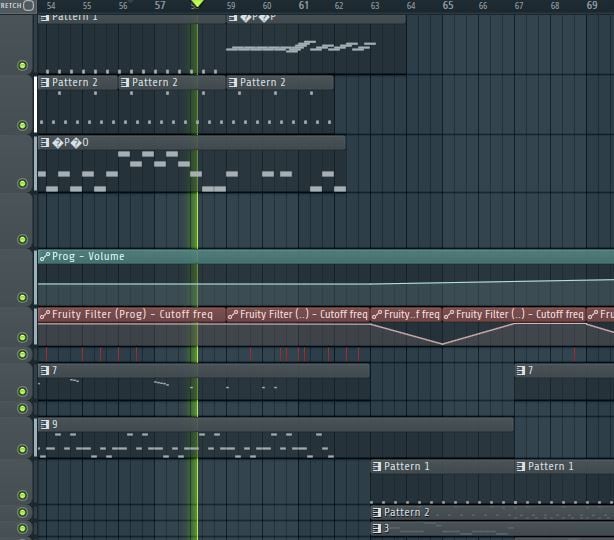Jump to bar 65 in the timeline ruler
Viewport: 614px width, 540px height.
click(x=448, y=5)
